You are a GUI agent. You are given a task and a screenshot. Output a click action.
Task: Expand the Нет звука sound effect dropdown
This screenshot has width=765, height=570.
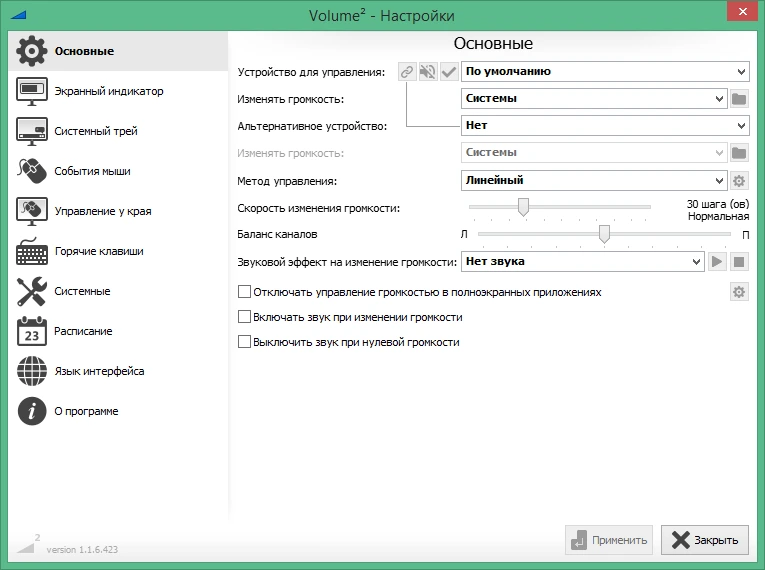click(583, 262)
